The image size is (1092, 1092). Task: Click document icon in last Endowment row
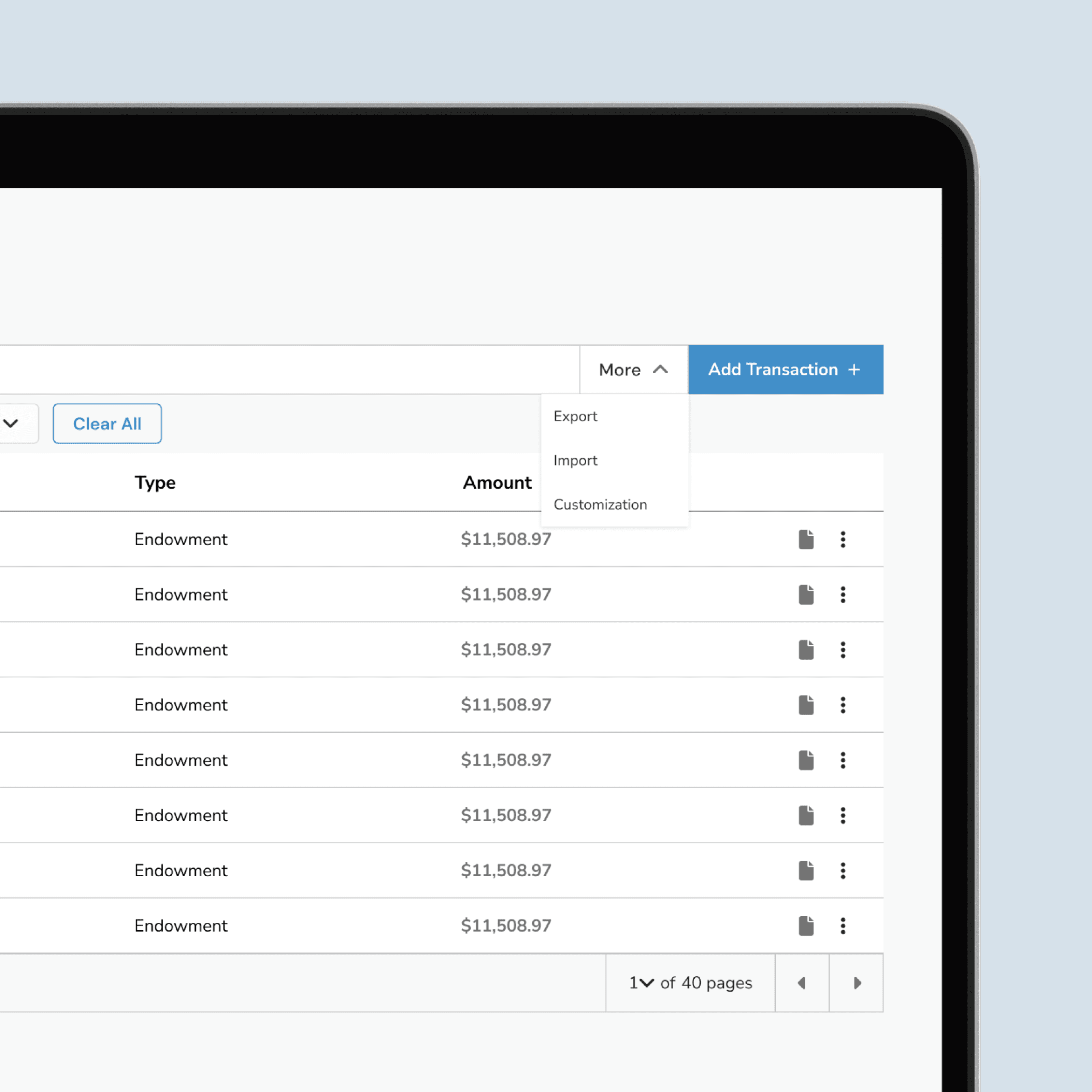(x=806, y=925)
